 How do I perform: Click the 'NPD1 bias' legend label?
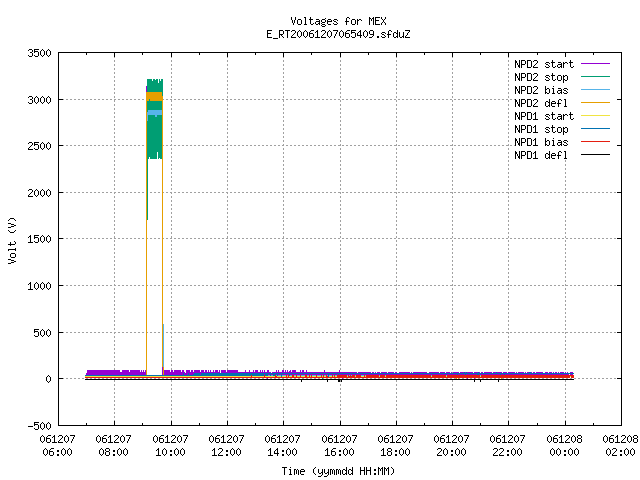click(x=541, y=142)
